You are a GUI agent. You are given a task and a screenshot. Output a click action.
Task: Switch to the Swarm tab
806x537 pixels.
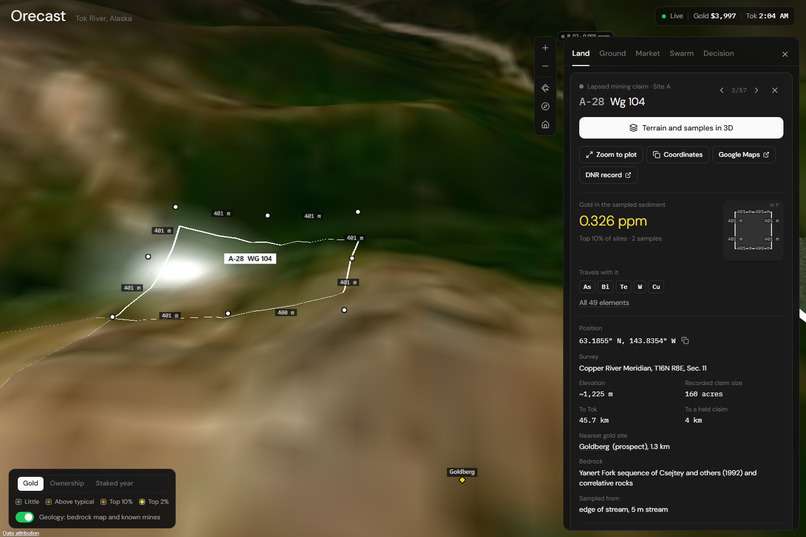[x=682, y=53]
